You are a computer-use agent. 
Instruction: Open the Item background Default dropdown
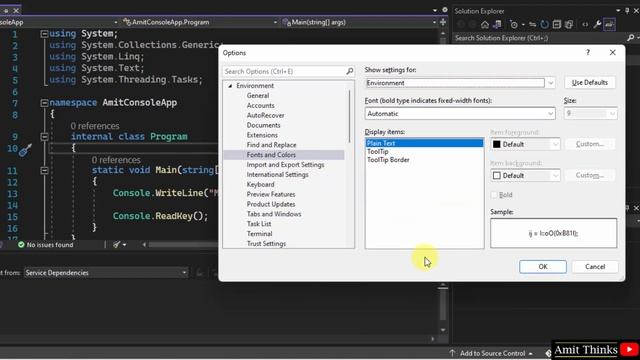(x=555, y=176)
